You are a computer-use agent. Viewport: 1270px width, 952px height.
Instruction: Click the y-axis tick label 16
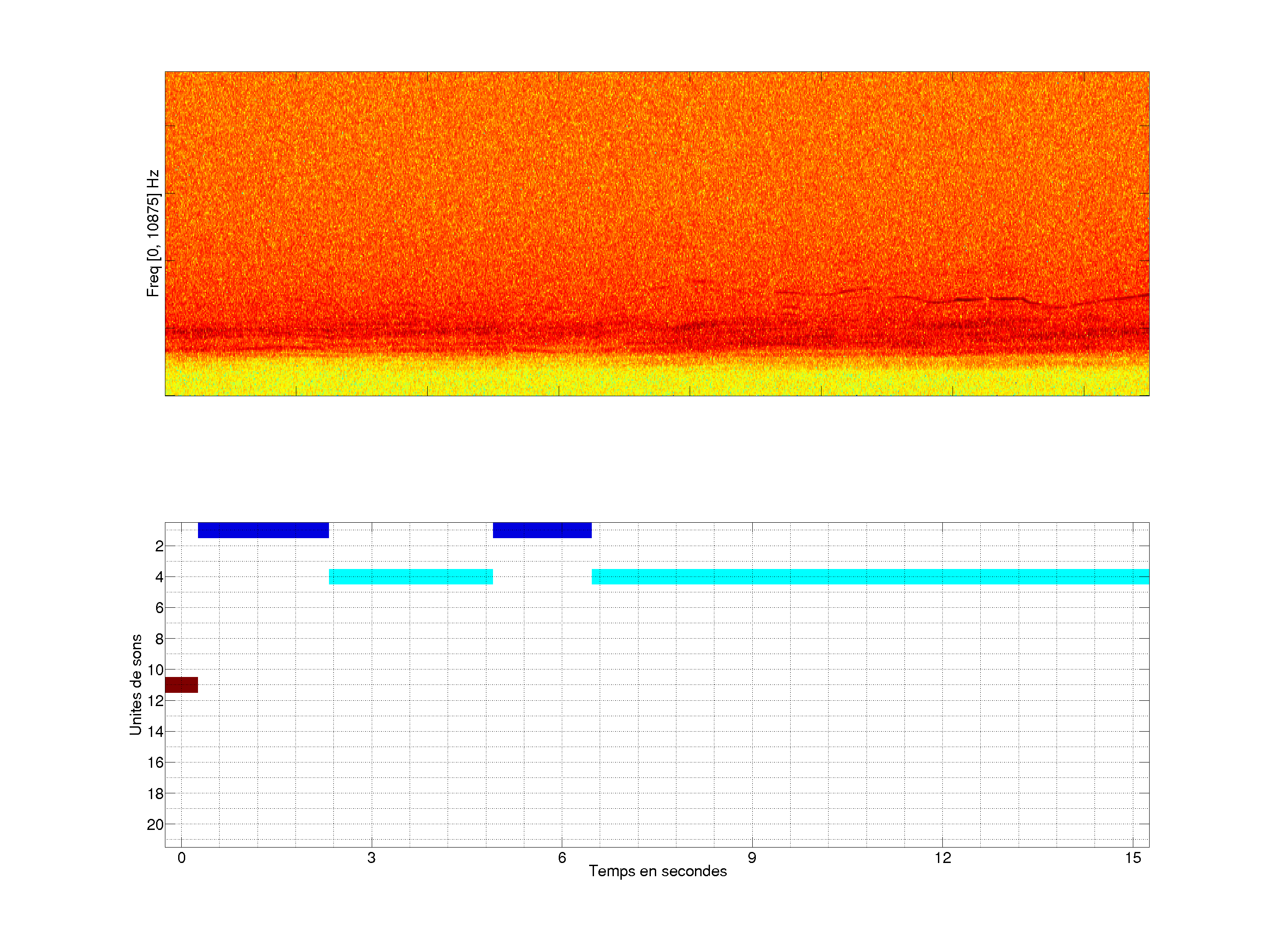click(x=155, y=762)
